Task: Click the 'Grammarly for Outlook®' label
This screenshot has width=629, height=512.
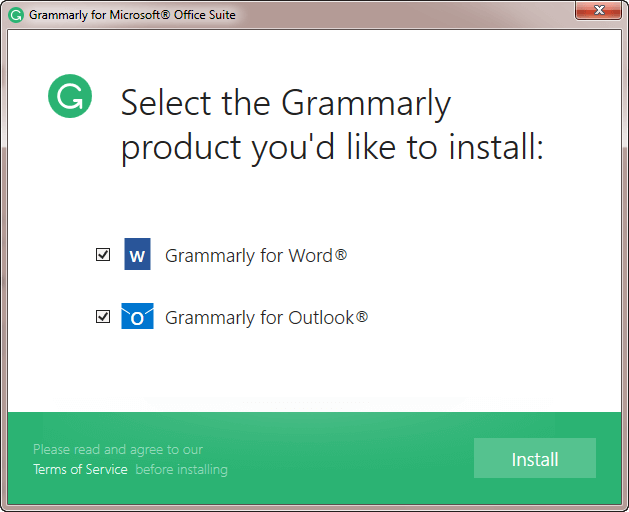Action: tap(266, 318)
